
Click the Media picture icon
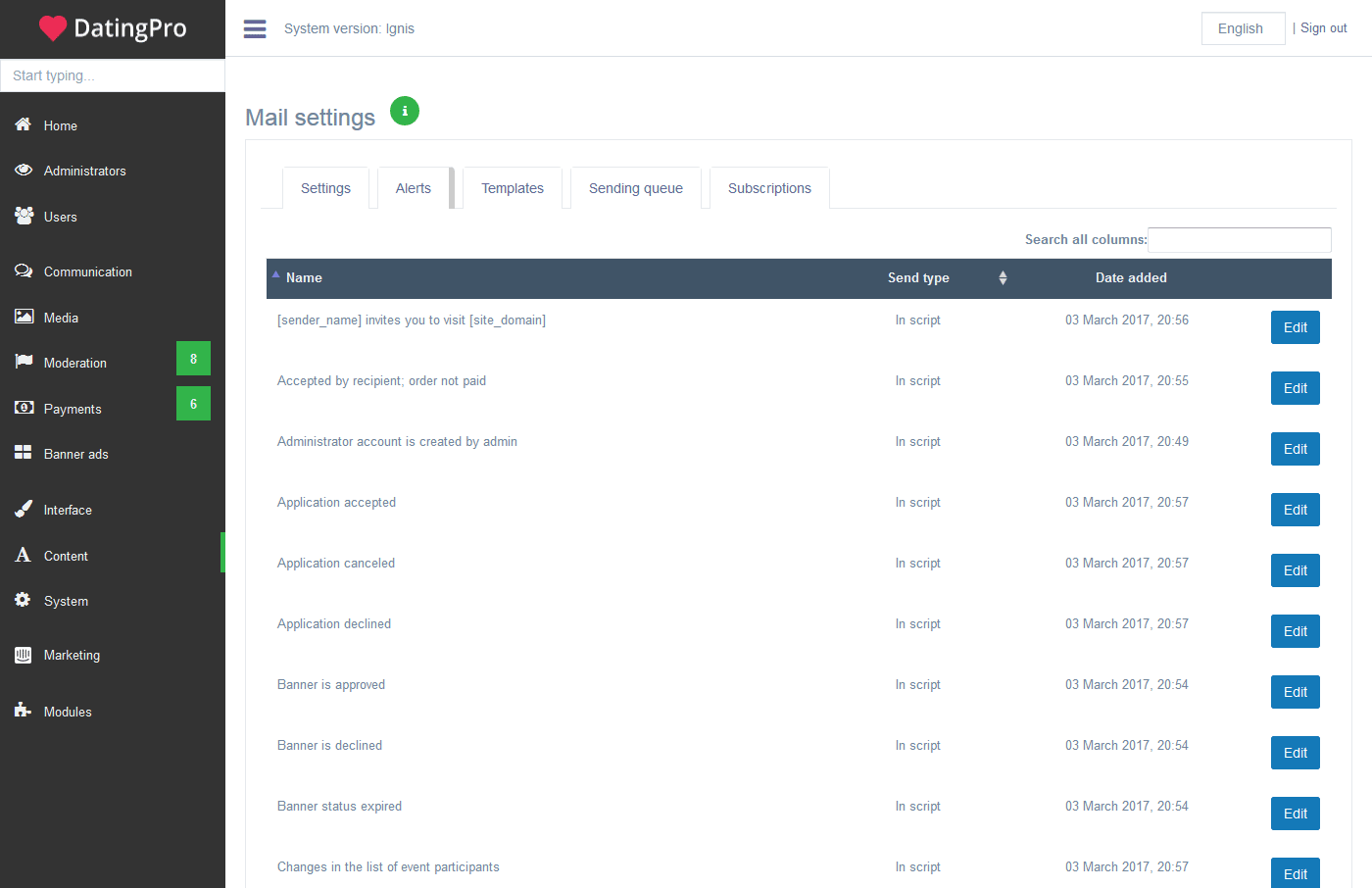pyautogui.click(x=24, y=317)
